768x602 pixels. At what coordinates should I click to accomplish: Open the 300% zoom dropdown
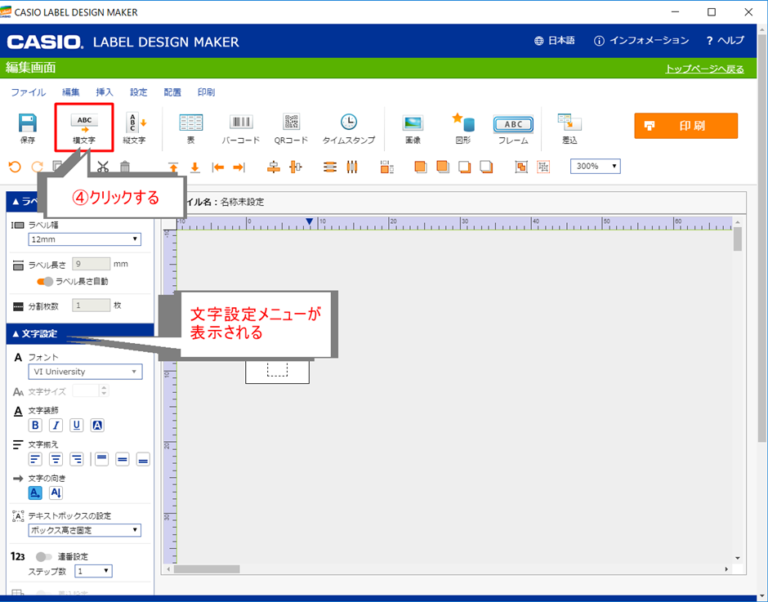click(x=595, y=167)
